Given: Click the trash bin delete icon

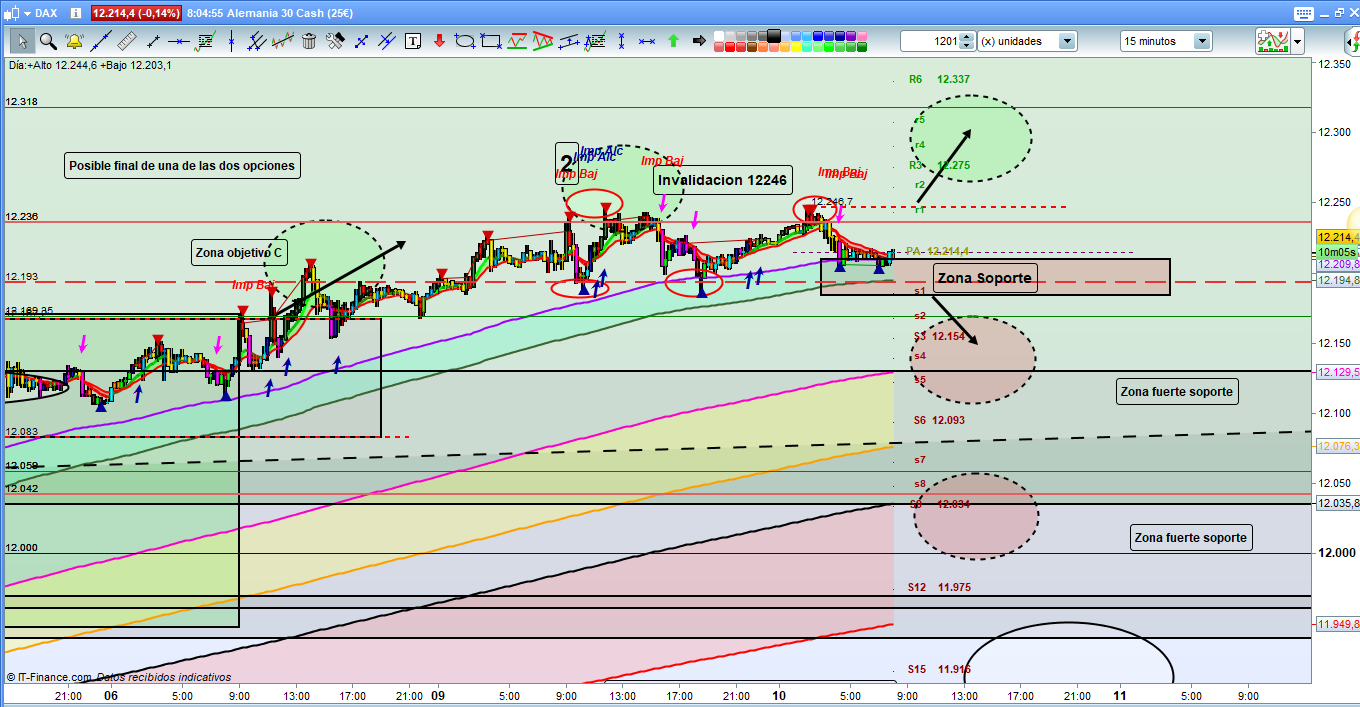Looking at the screenshot, I should pyautogui.click(x=309, y=41).
